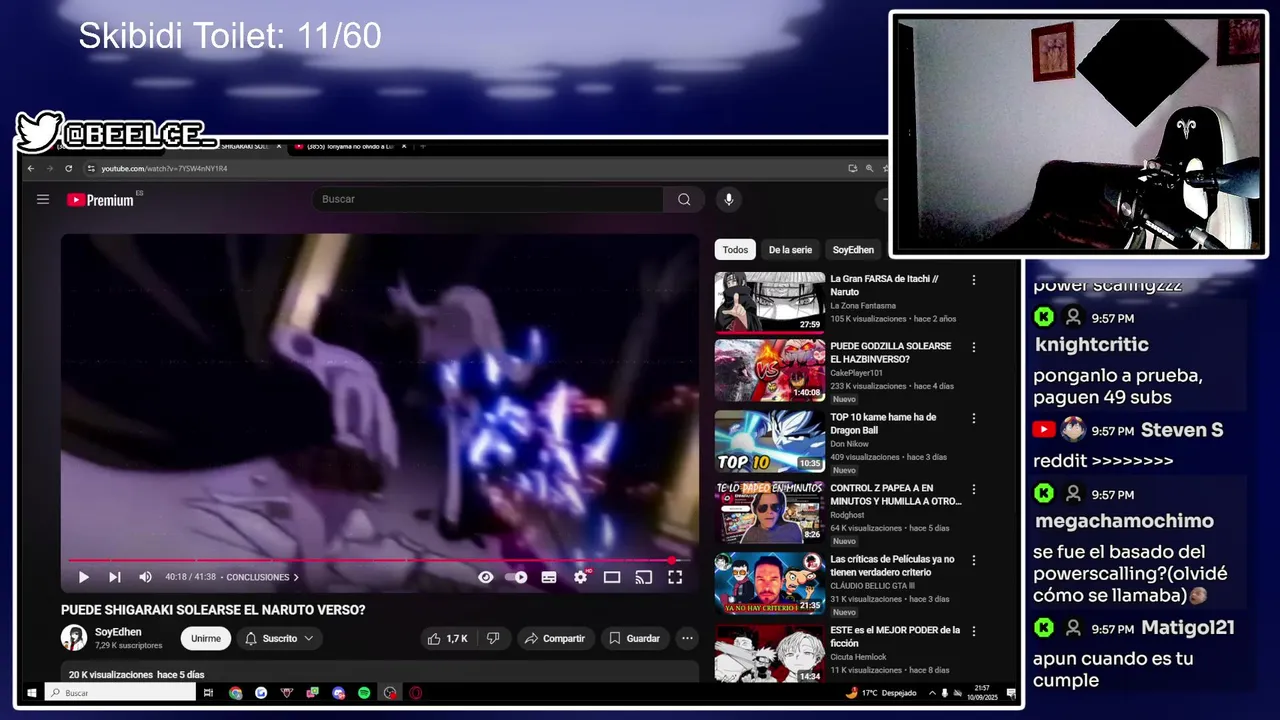Open a new browser tab with plus
Image resolution: width=1280 pixels, height=720 pixels.
tap(422, 147)
